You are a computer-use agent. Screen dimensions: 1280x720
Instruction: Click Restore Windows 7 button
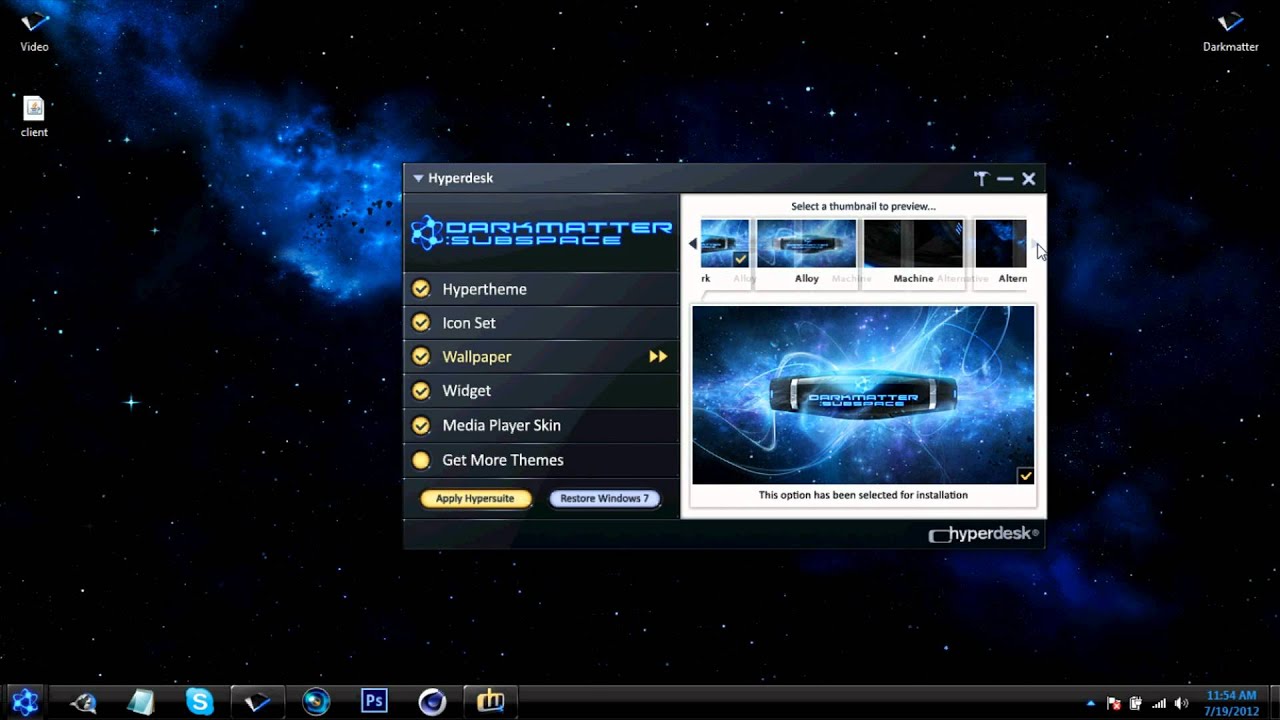(604, 498)
